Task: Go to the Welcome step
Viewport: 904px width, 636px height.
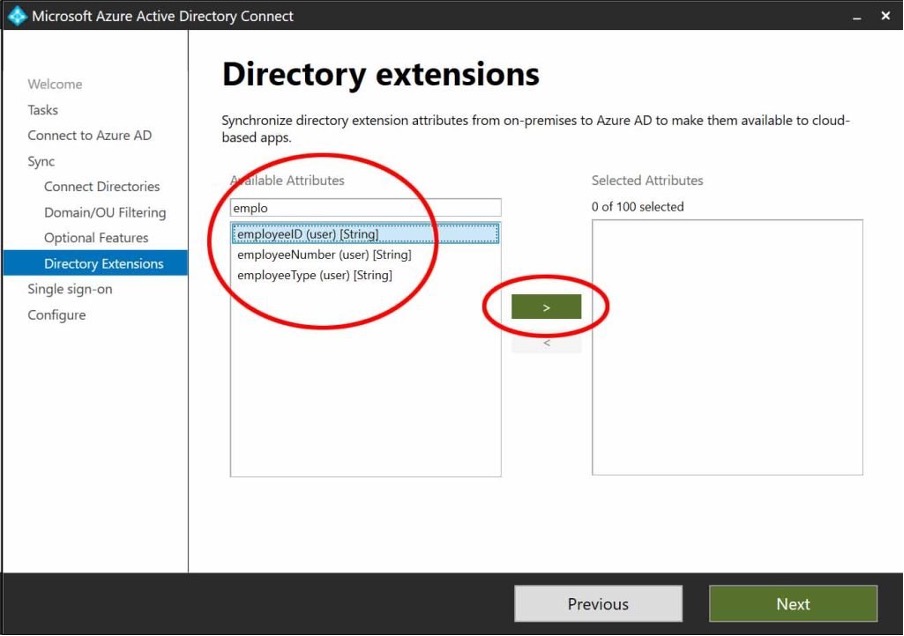Action: point(55,84)
